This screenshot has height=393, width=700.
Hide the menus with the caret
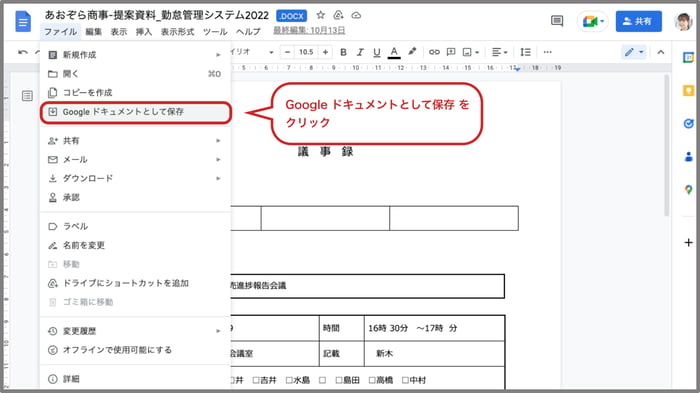point(661,52)
